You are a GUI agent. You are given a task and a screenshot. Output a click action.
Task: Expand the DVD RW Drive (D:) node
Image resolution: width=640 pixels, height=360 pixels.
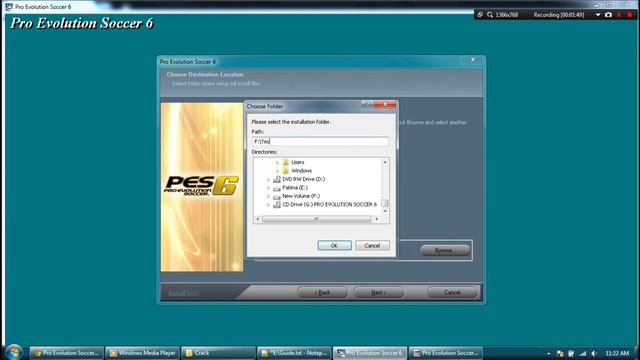[269, 179]
